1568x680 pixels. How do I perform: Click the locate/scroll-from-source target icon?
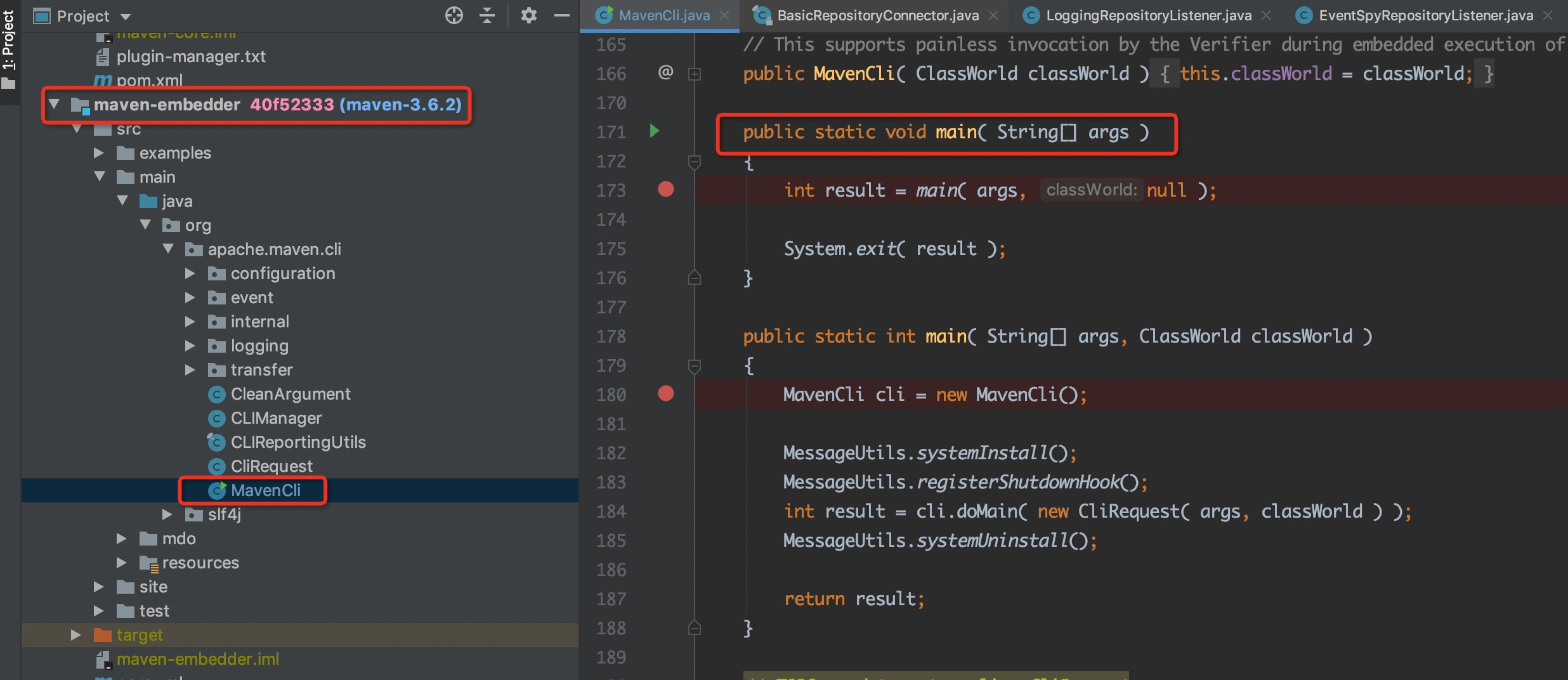coord(454,15)
